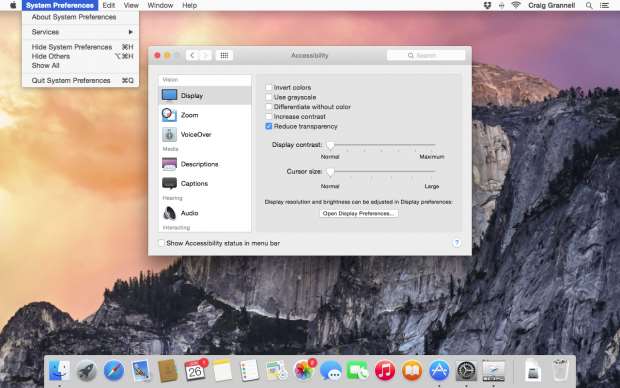Image resolution: width=620 pixels, height=388 pixels.
Task: Select Display in Accessibility sidebar
Action: point(205,95)
